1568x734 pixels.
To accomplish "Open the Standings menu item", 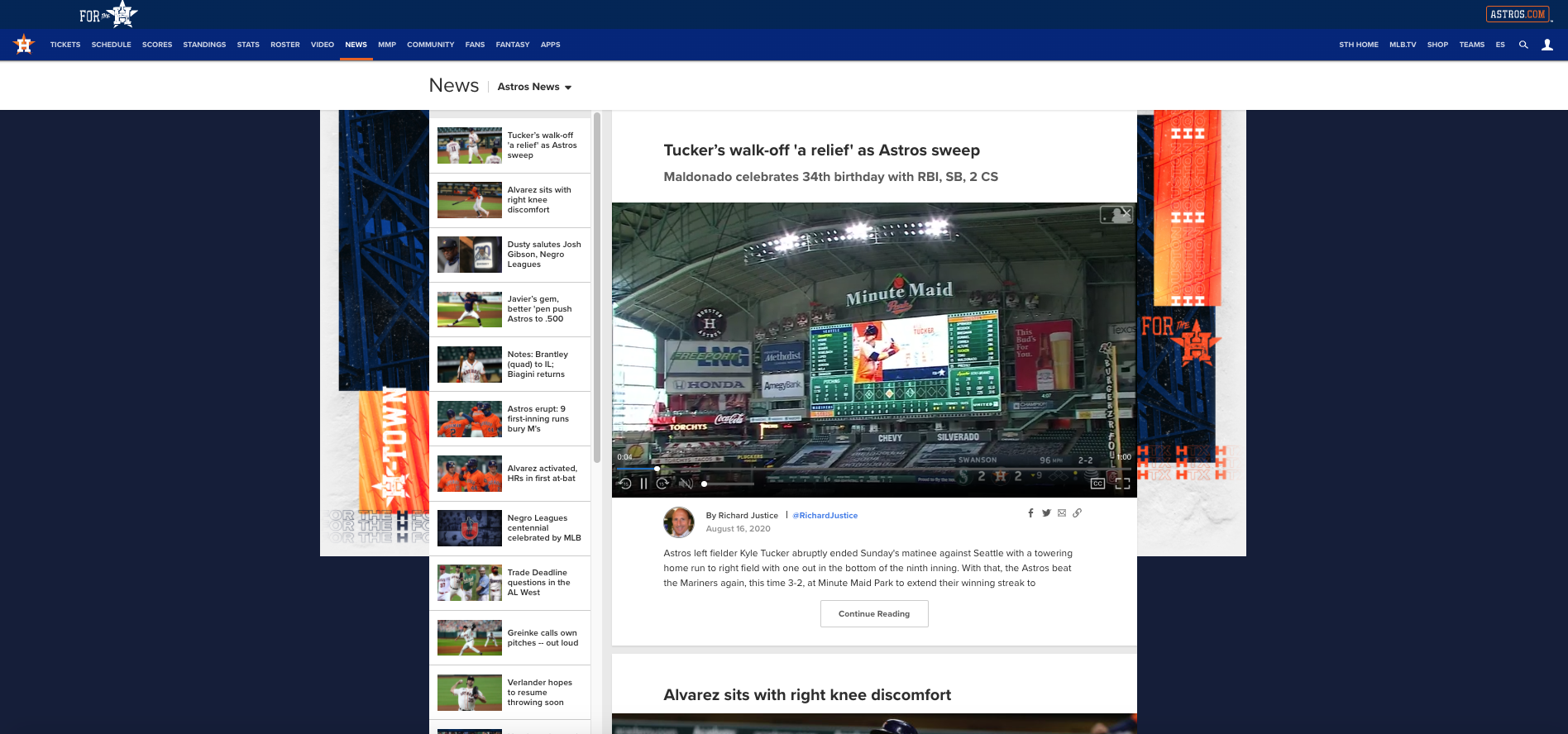I will pos(204,45).
